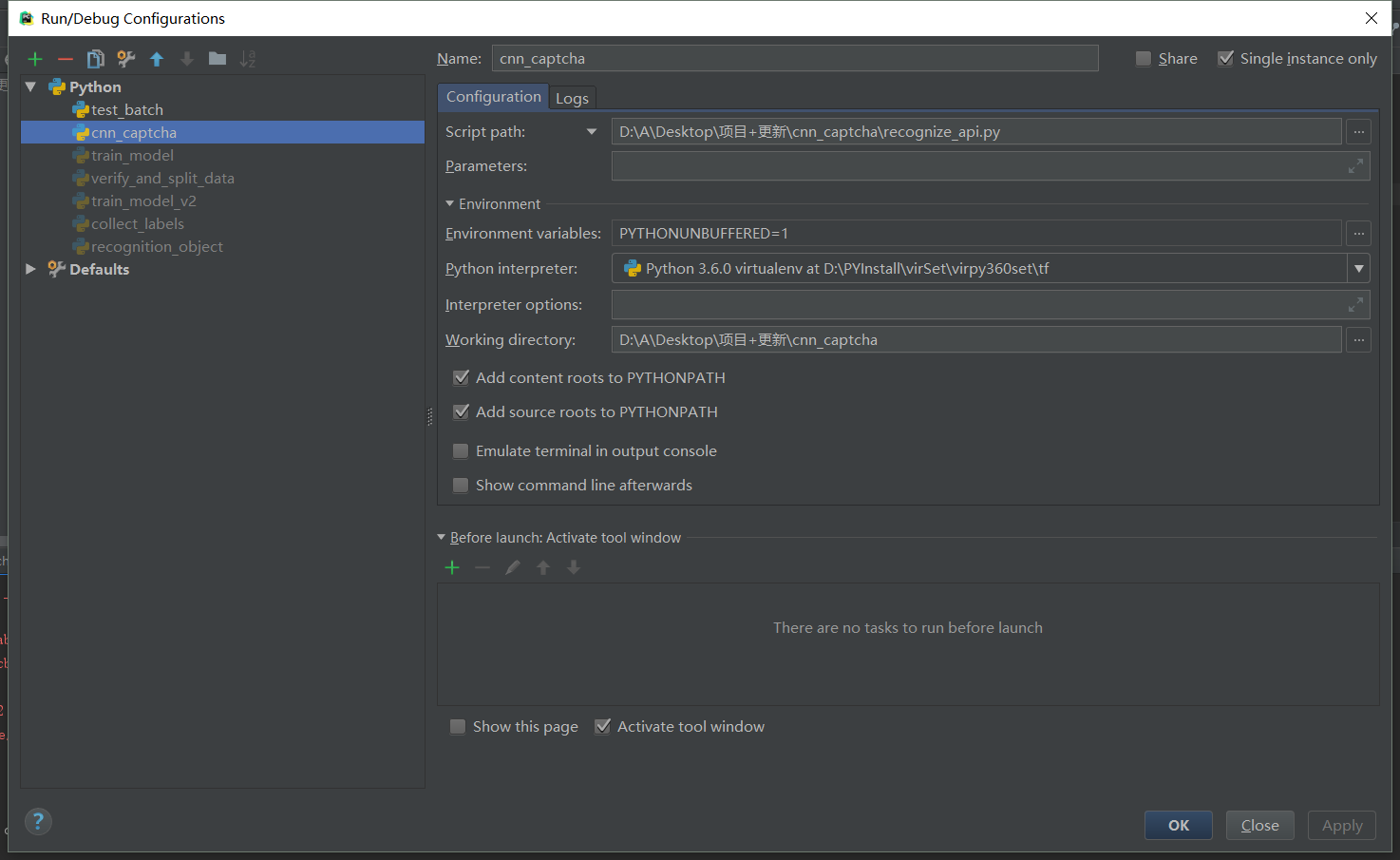Click the Environment variables text field
This screenshot has width=1400, height=860.
point(976,233)
